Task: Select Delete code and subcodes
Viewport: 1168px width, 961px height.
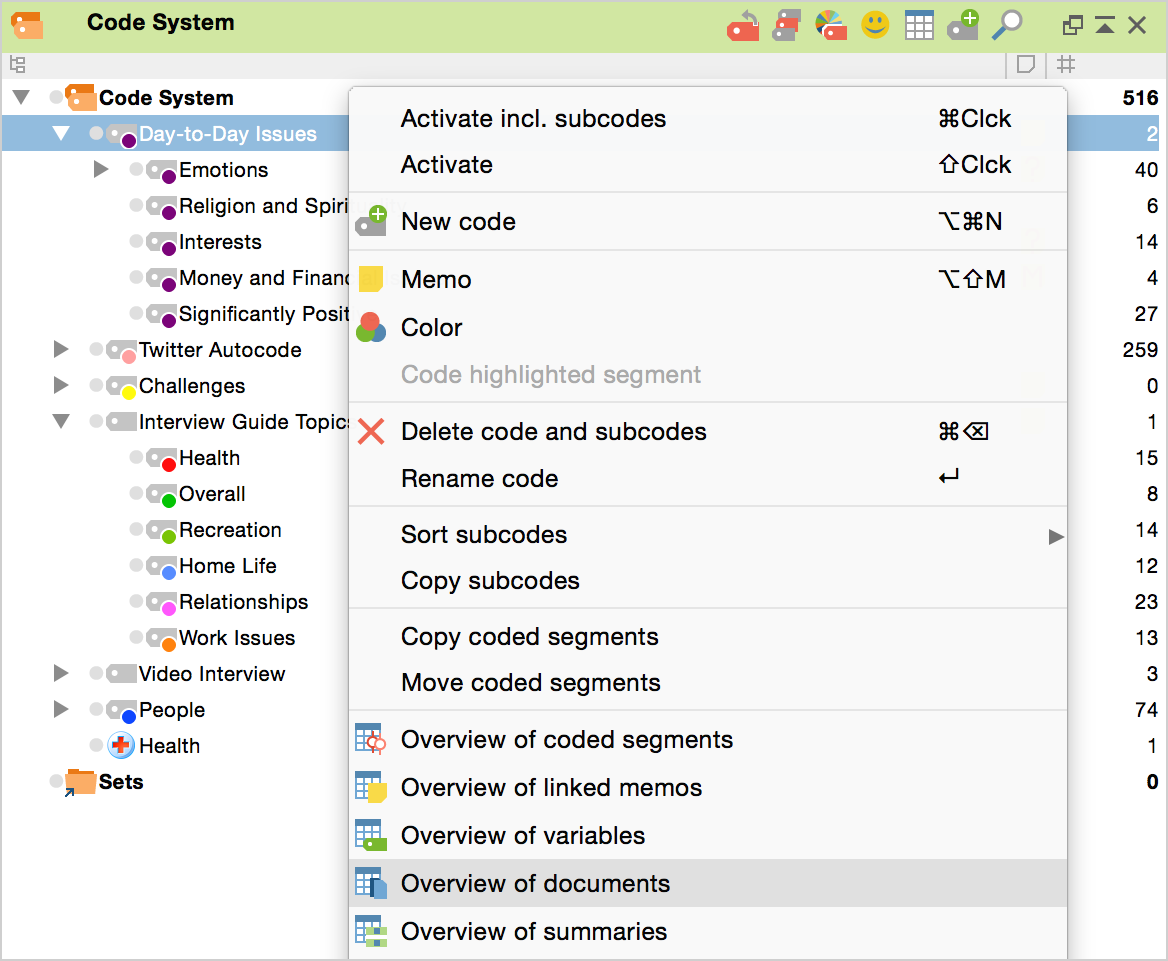Action: (553, 432)
